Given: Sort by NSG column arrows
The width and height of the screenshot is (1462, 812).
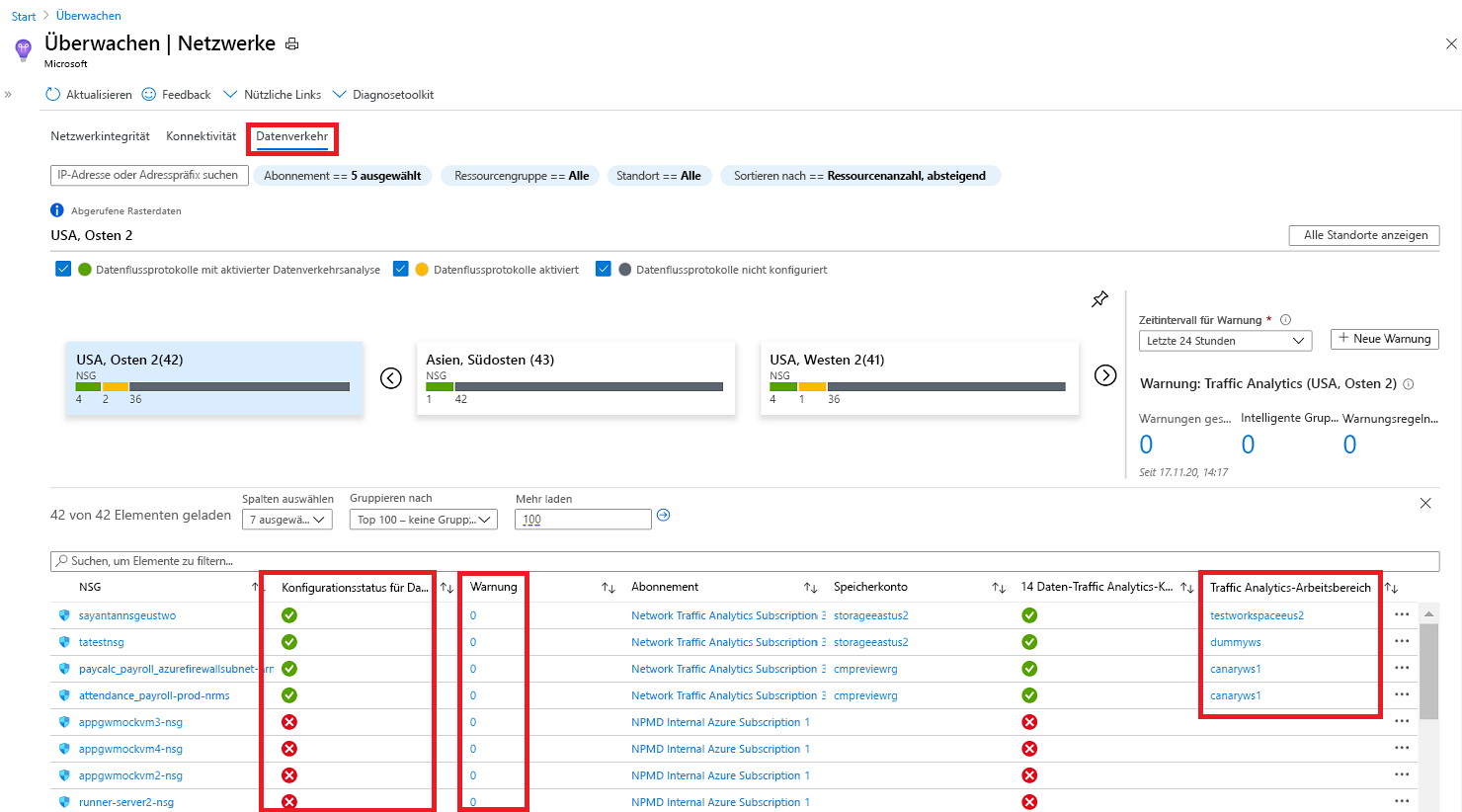Looking at the screenshot, I should pos(257,588).
